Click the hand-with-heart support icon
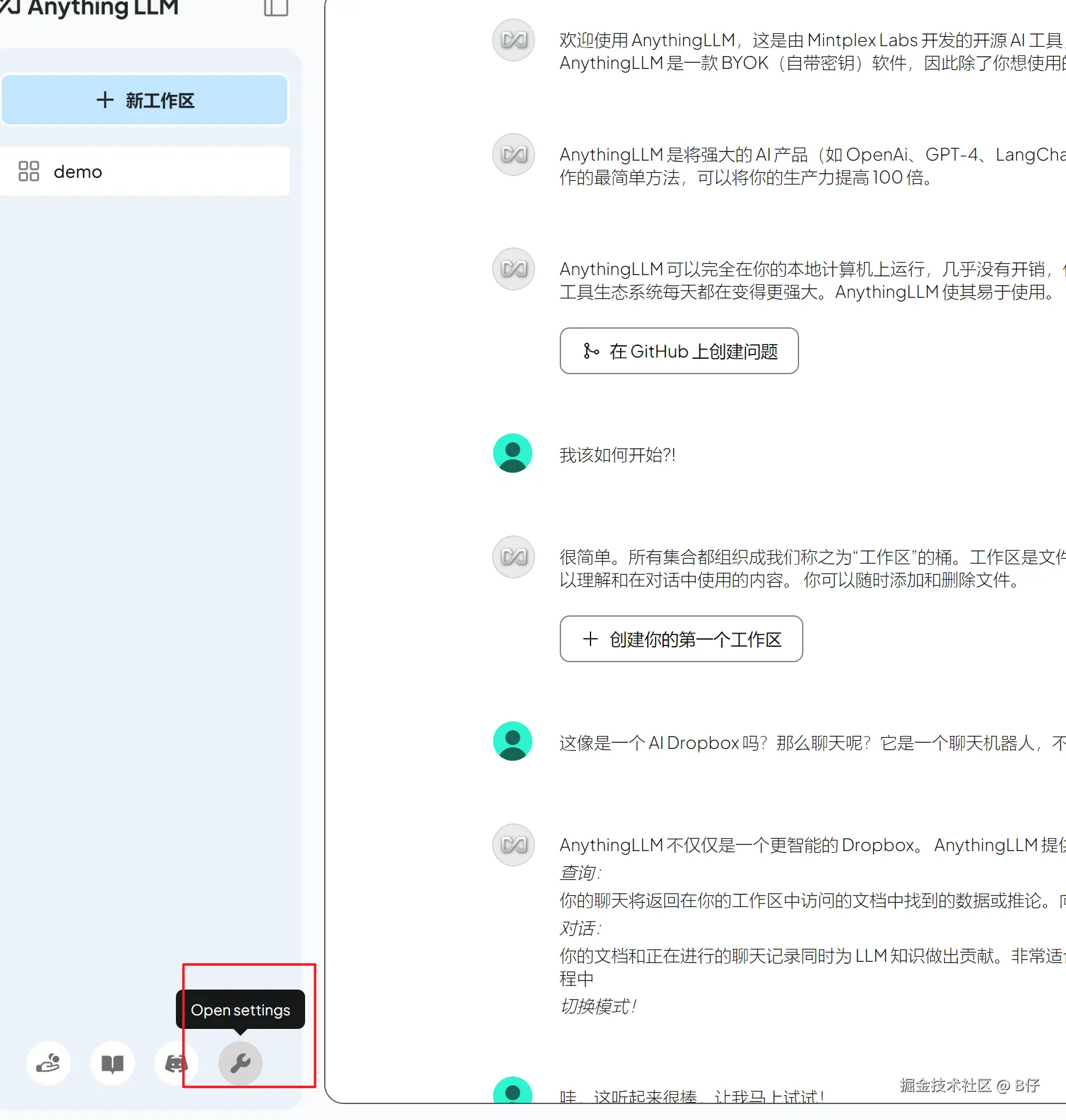The width and height of the screenshot is (1066, 1120). tap(48, 1063)
